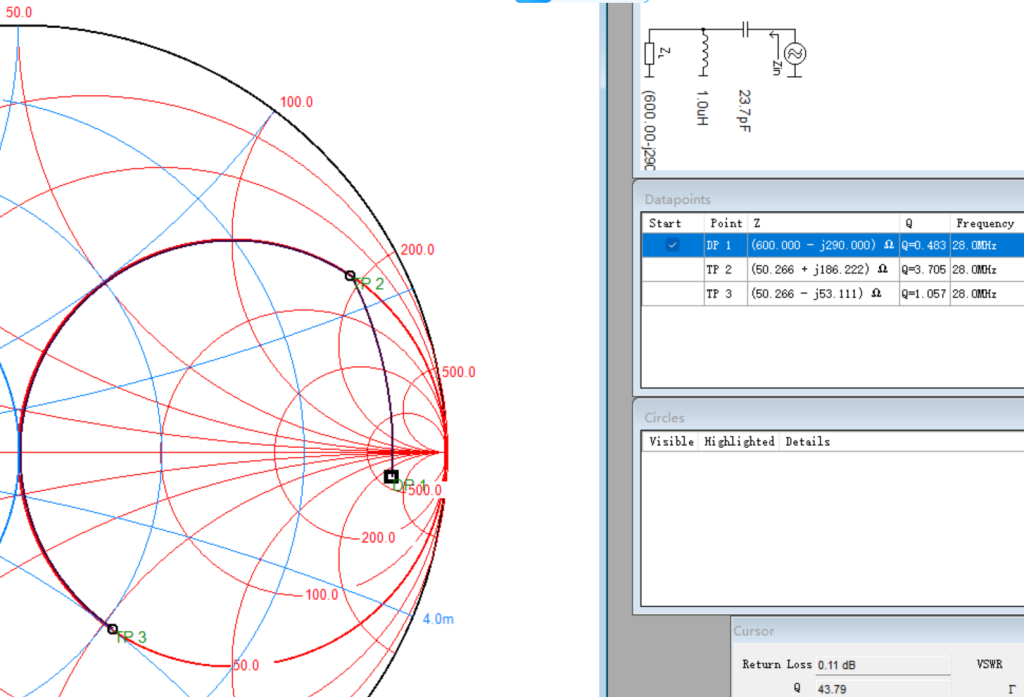Click the ZL load resistor symbol in schematic
1024x697 pixels.
649,54
